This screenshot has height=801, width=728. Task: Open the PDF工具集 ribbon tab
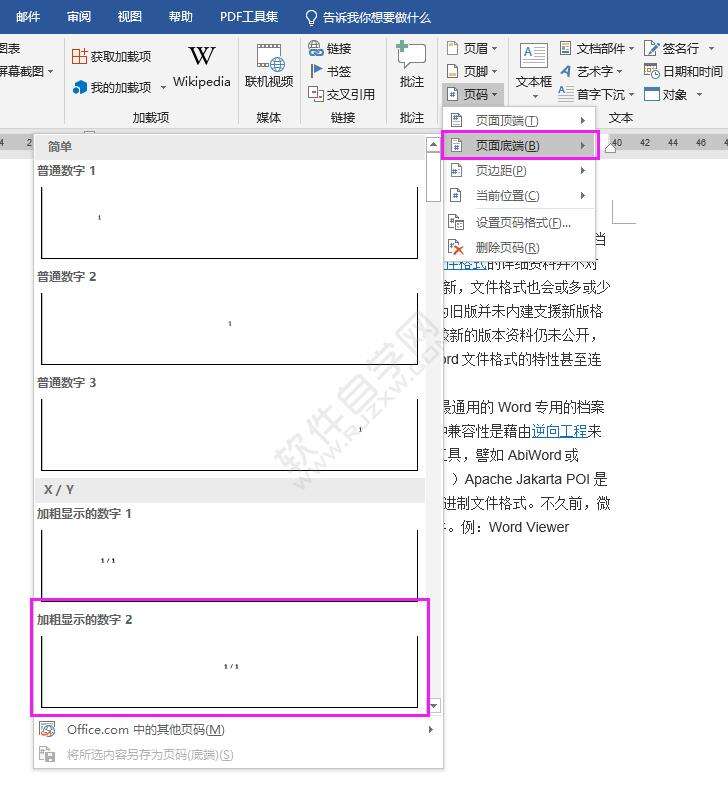249,17
